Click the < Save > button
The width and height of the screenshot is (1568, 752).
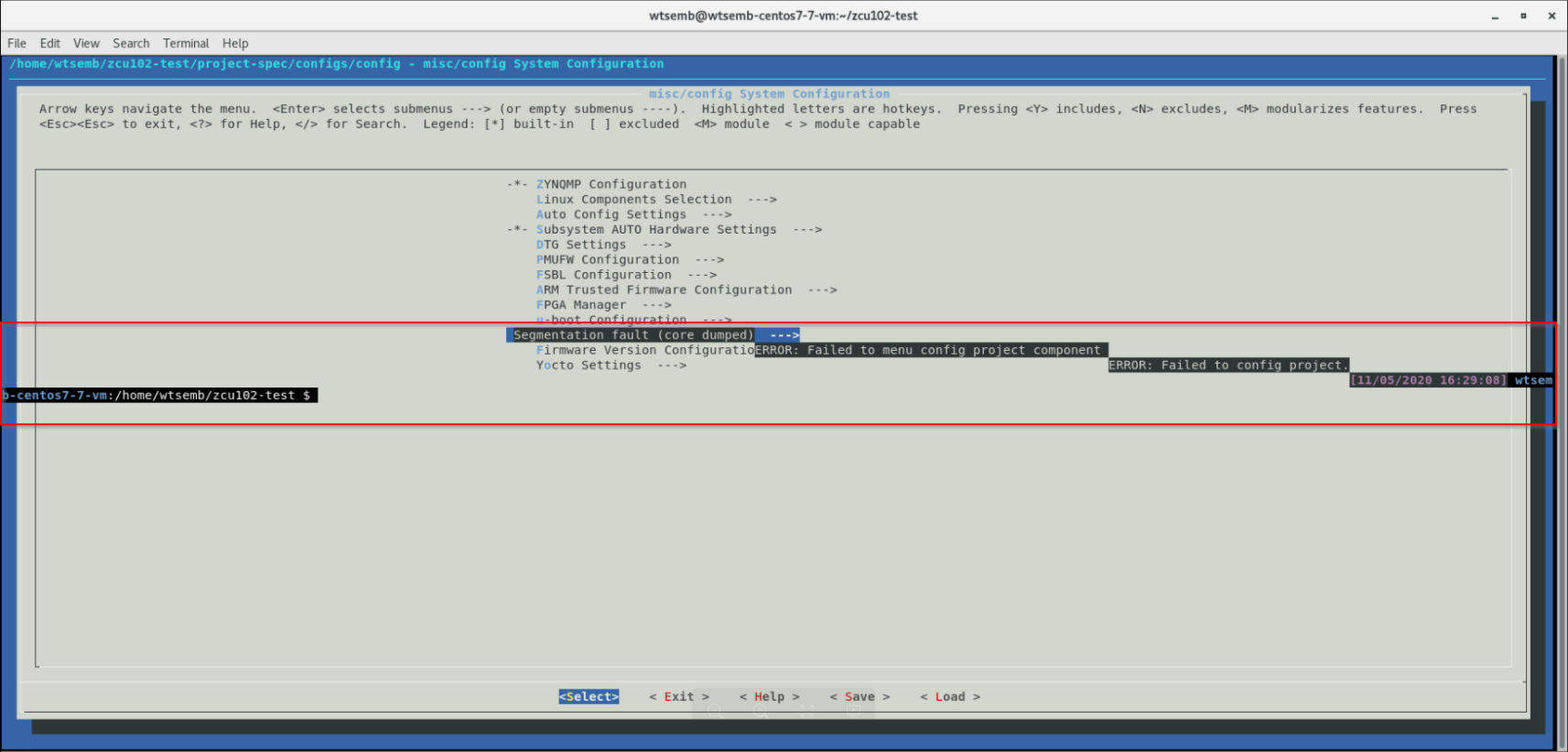coord(859,697)
